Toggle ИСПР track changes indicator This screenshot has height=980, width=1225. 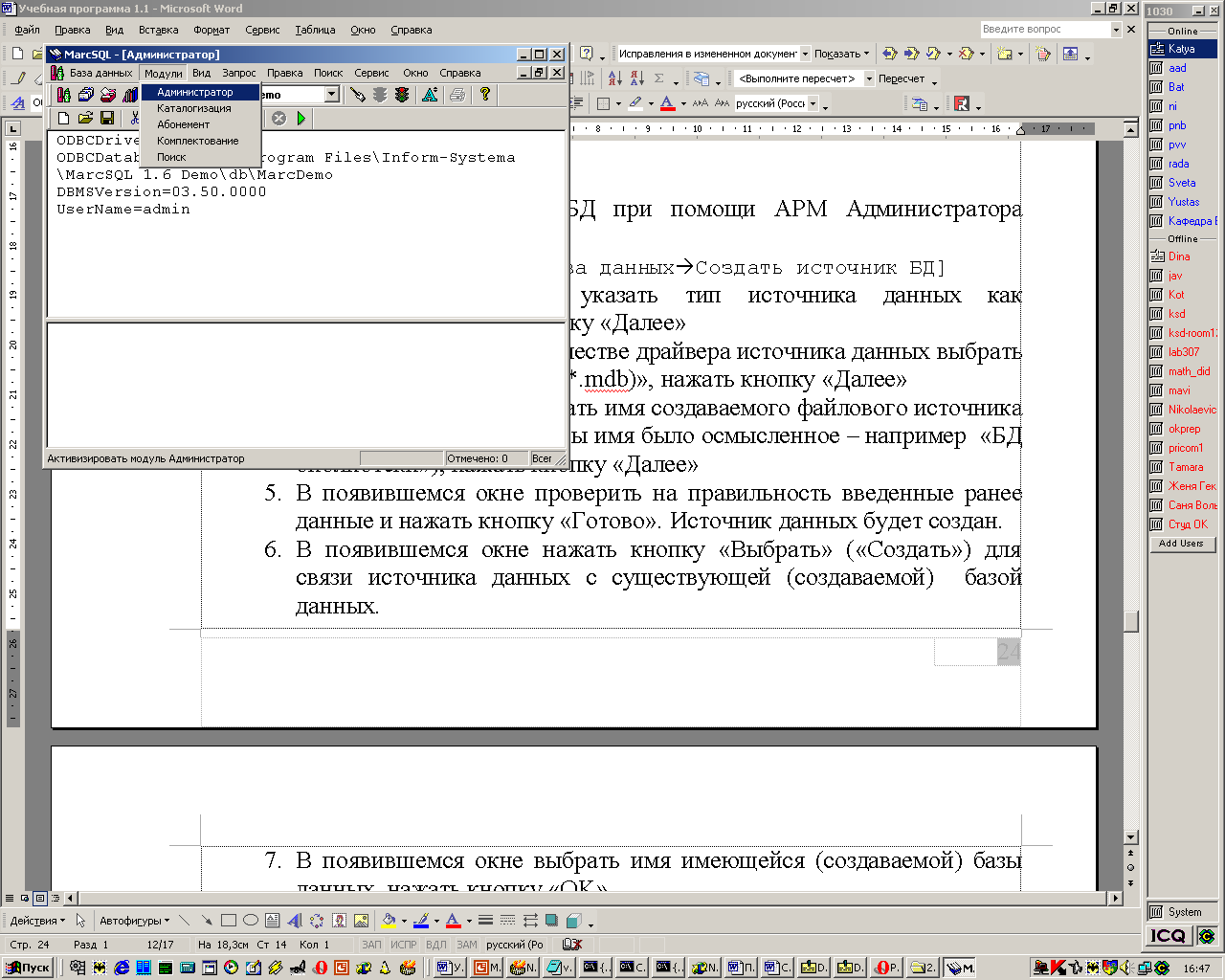coord(403,945)
